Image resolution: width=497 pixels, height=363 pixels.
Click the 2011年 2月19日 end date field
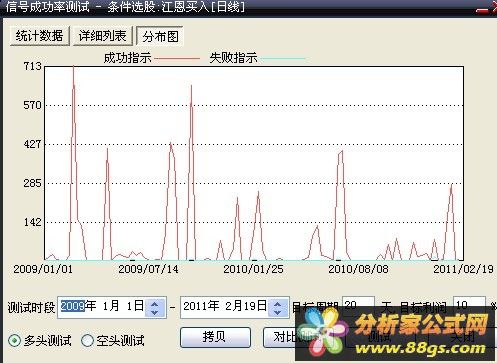tap(225, 306)
